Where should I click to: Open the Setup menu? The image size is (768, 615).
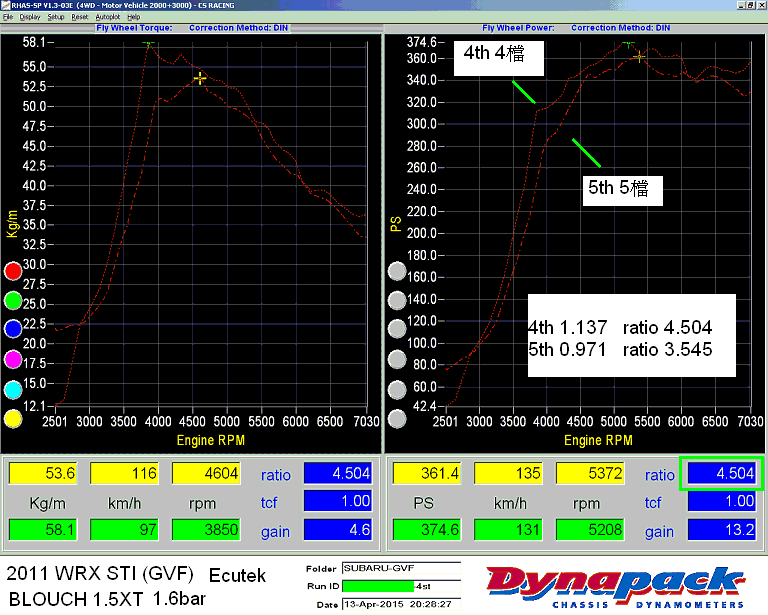pyautogui.click(x=56, y=17)
